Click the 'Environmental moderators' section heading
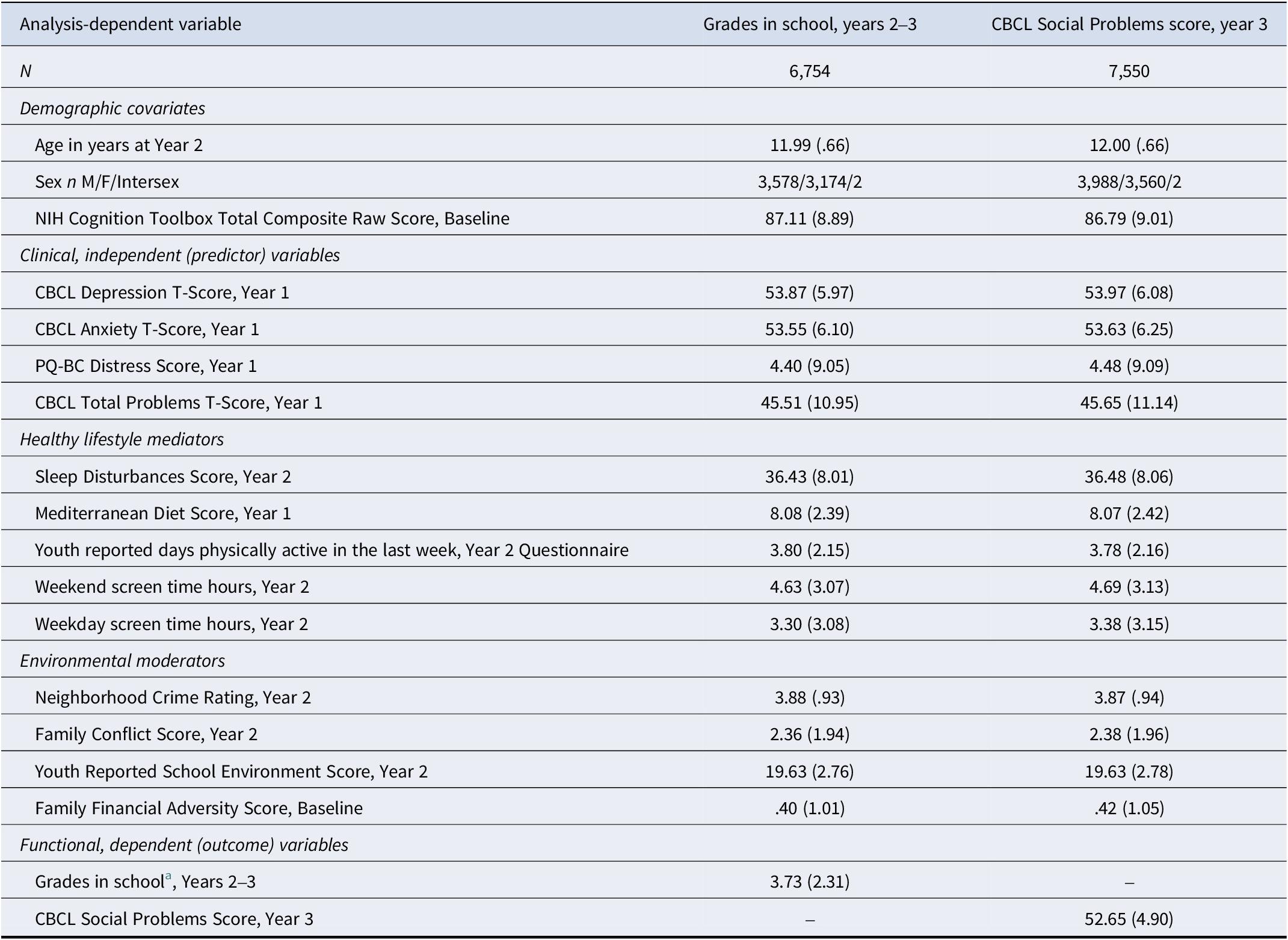 click(123, 661)
